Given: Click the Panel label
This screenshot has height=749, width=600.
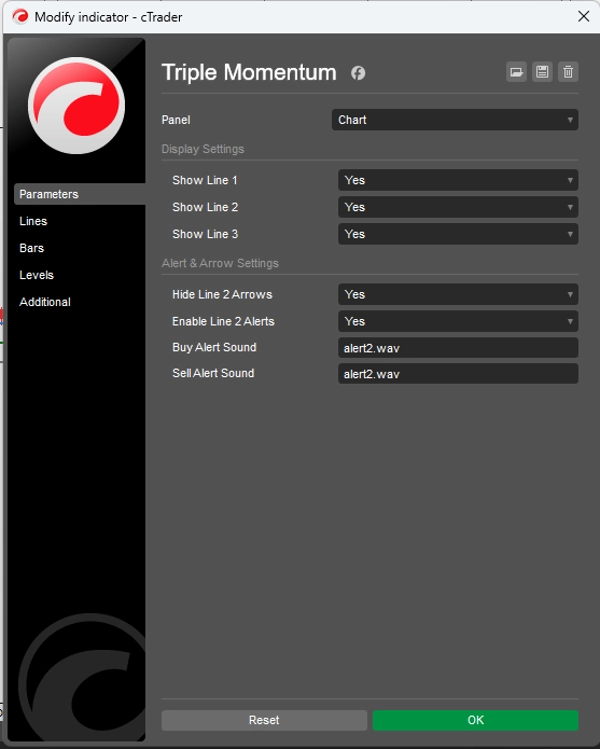Looking at the screenshot, I should pyautogui.click(x=176, y=120).
